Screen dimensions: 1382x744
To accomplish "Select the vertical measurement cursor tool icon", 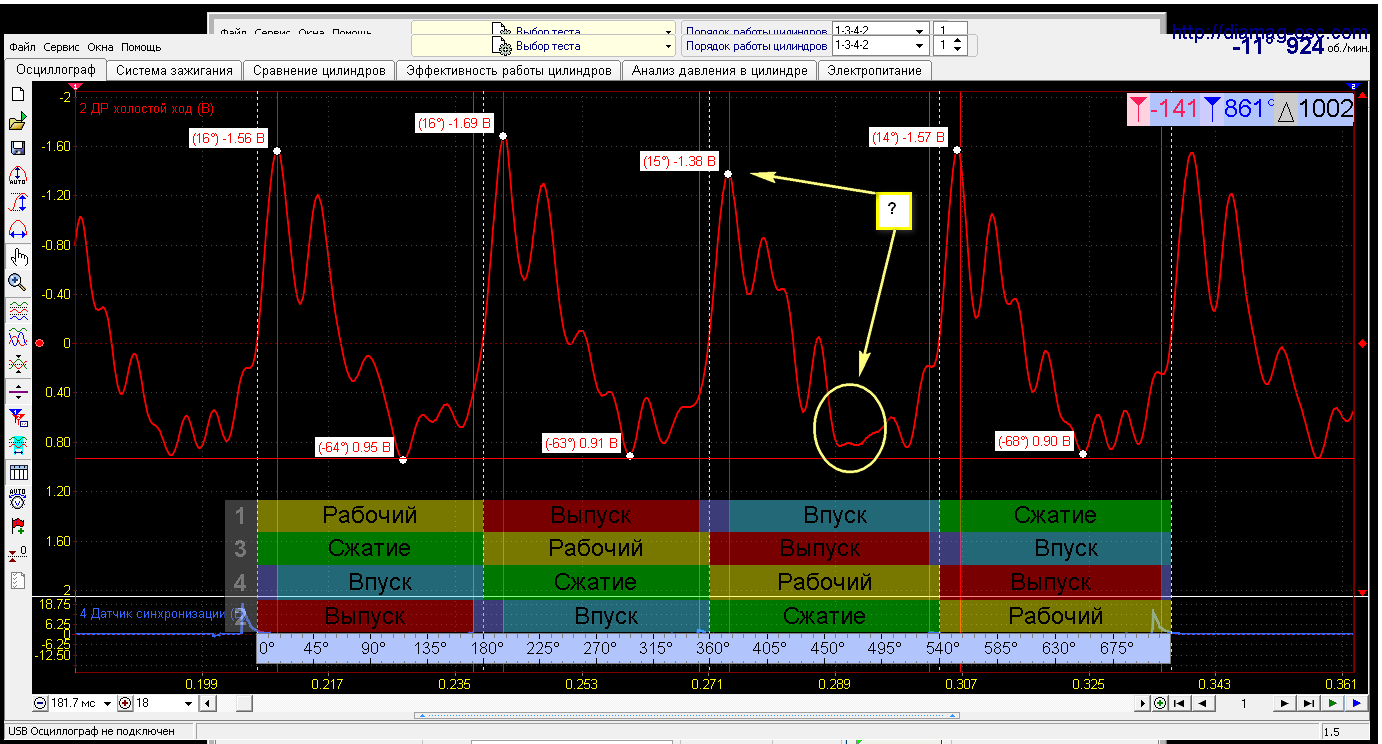I will click(x=17, y=202).
